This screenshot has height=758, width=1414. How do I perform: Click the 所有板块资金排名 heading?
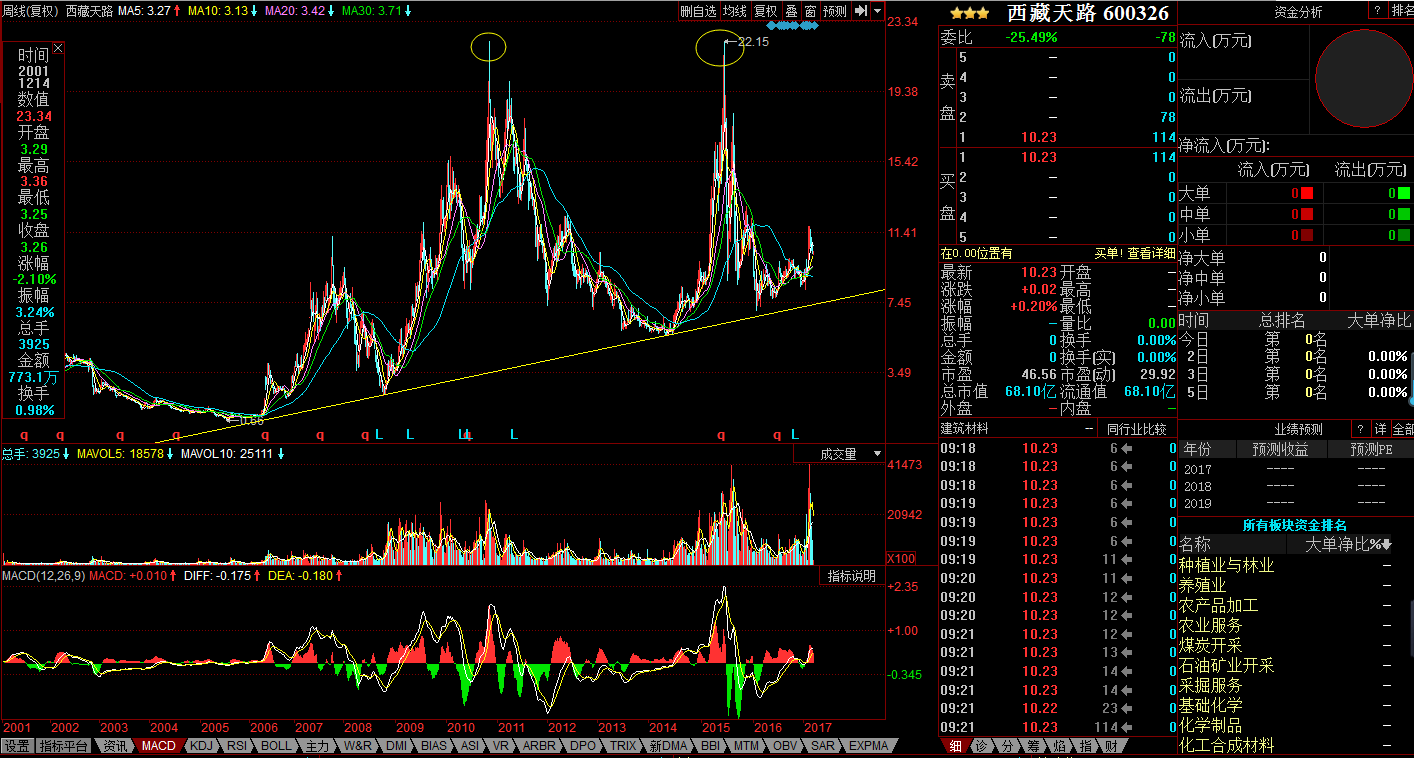[1295, 525]
